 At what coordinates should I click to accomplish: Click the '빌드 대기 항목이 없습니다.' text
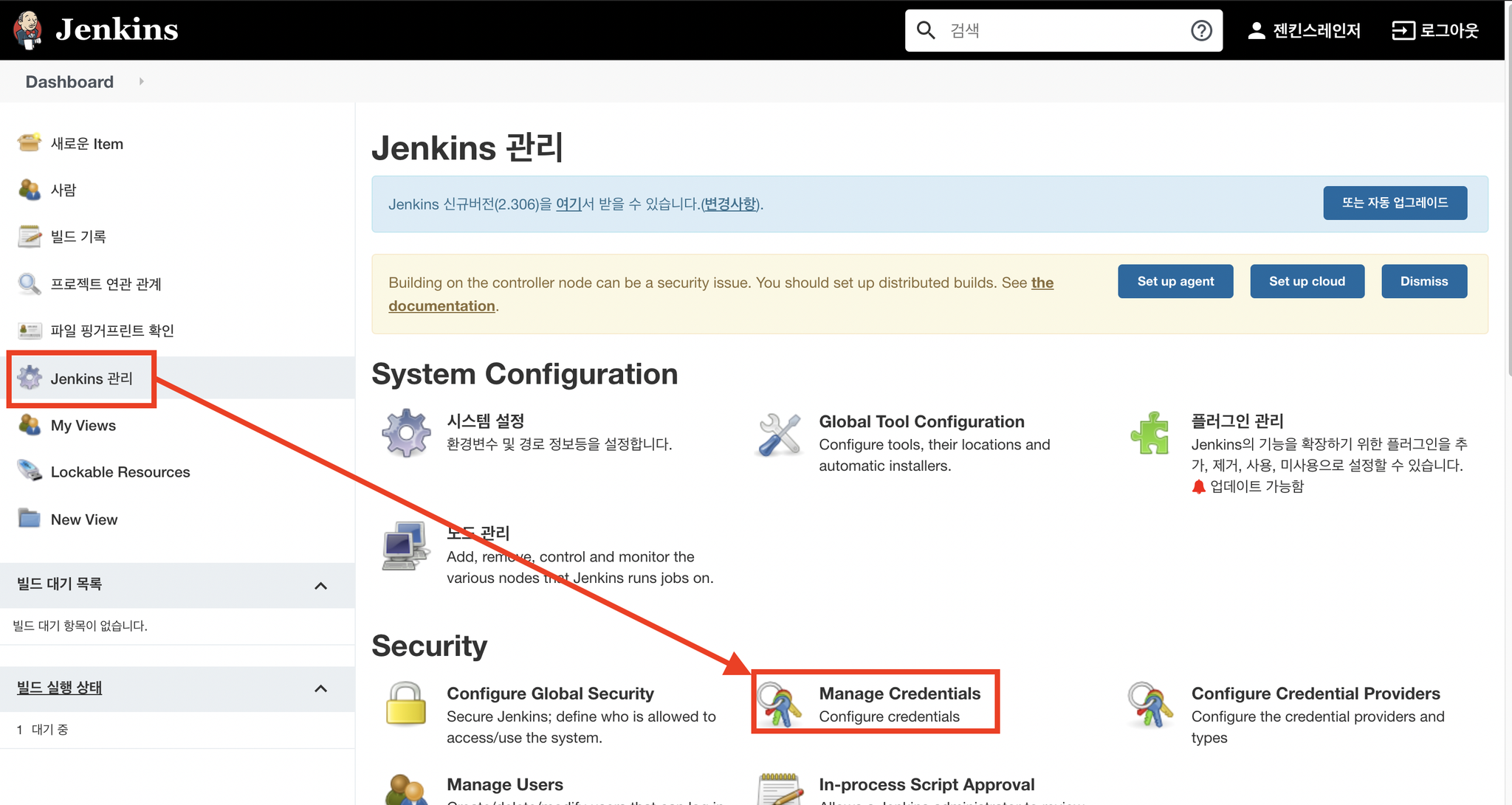(80, 626)
